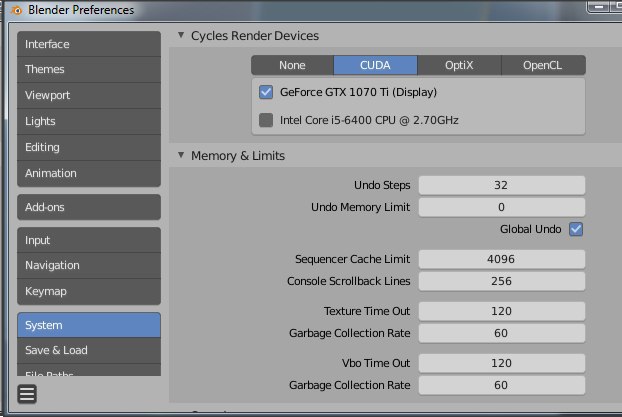
Task: Click the Texture Time Out field
Action: coord(502,311)
